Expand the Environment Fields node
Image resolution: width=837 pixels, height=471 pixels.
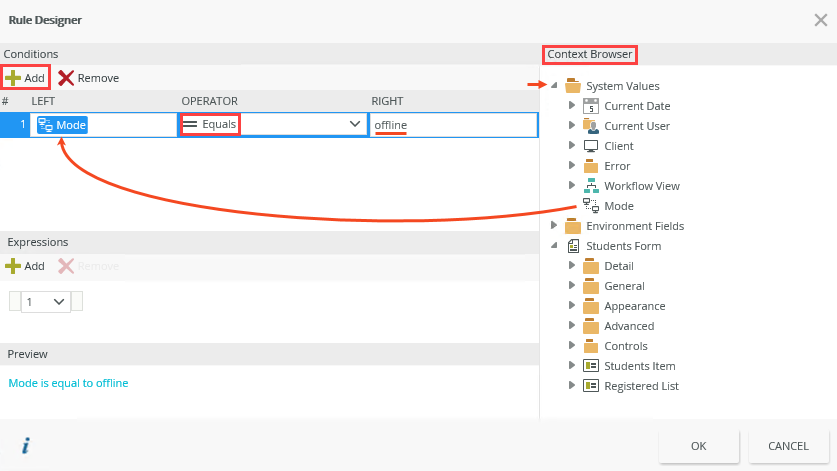pyautogui.click(x=554, y=226)
